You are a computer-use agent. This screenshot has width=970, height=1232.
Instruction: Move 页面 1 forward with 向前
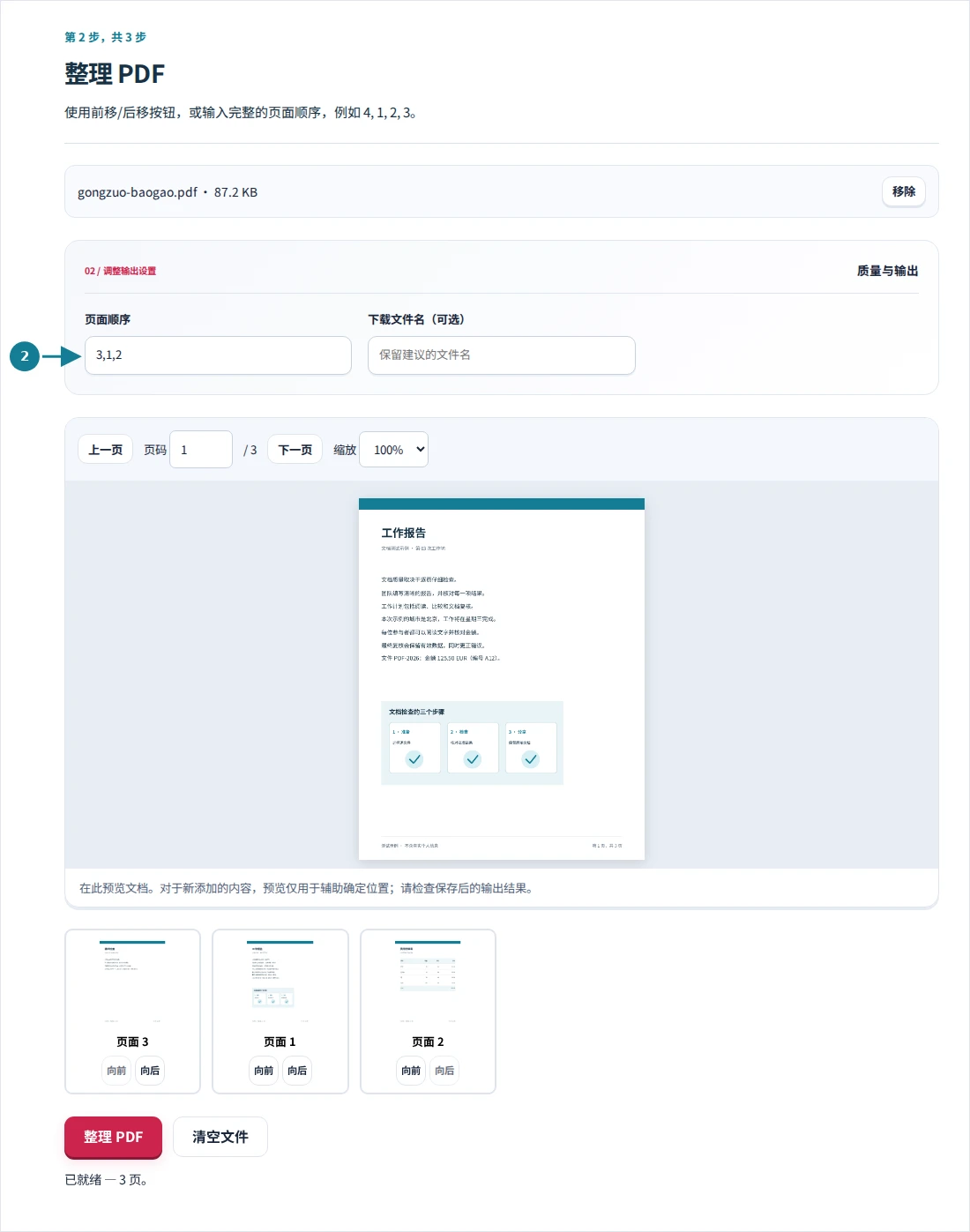pyautogui.click(x=264, y=1071)
